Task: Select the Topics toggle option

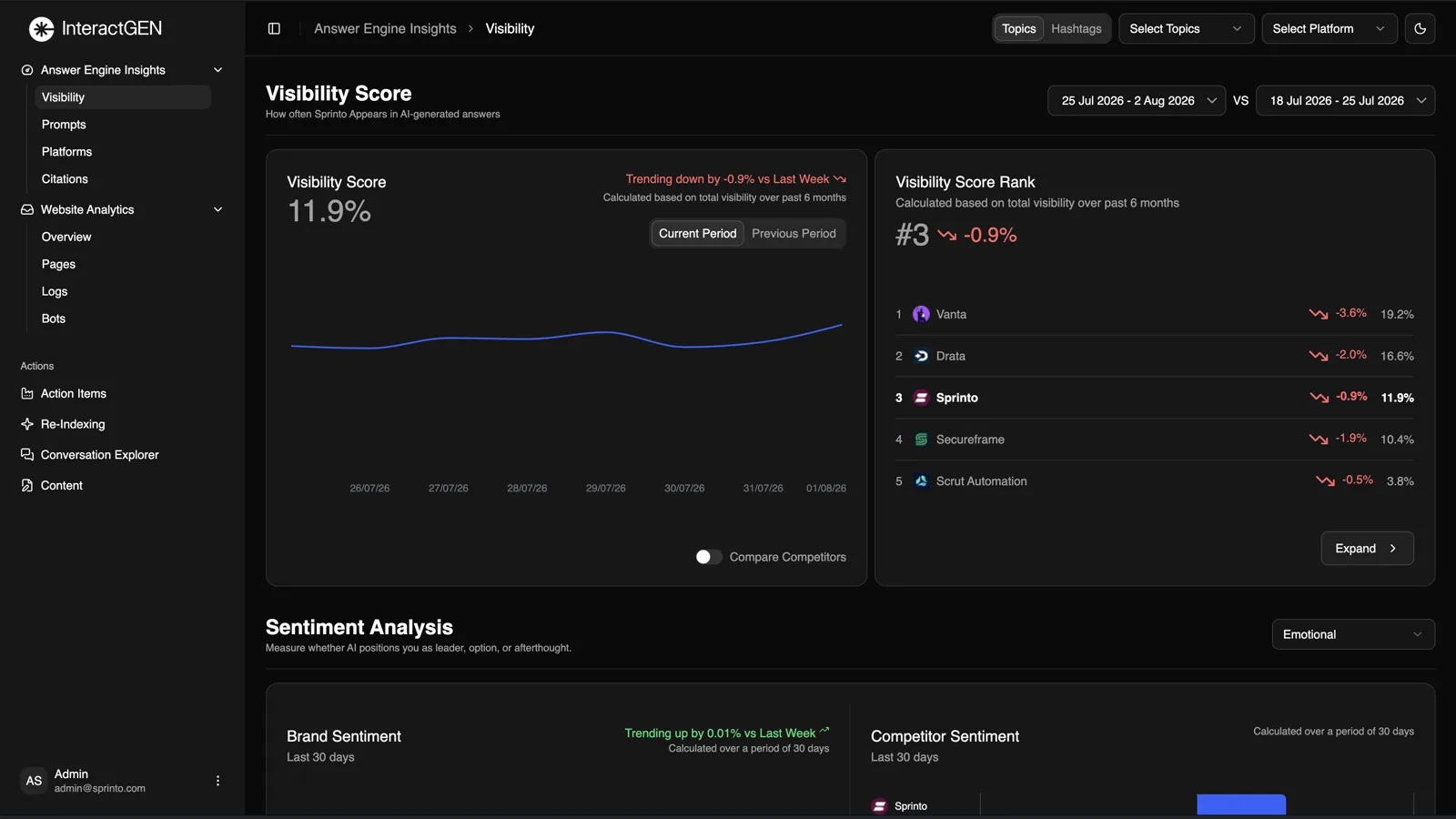Action: coord(1019,29)
